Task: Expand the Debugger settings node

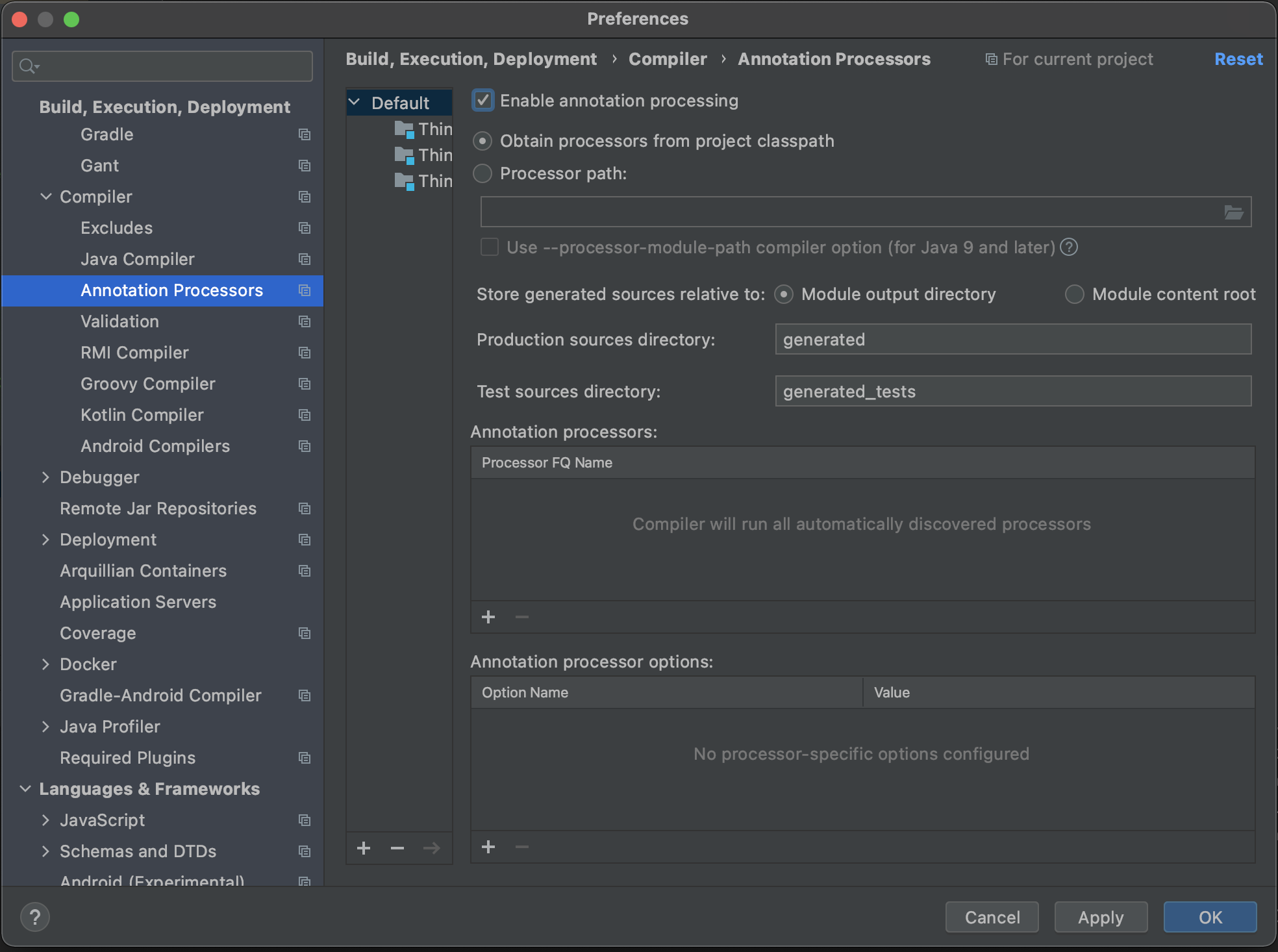Action: 46,477
